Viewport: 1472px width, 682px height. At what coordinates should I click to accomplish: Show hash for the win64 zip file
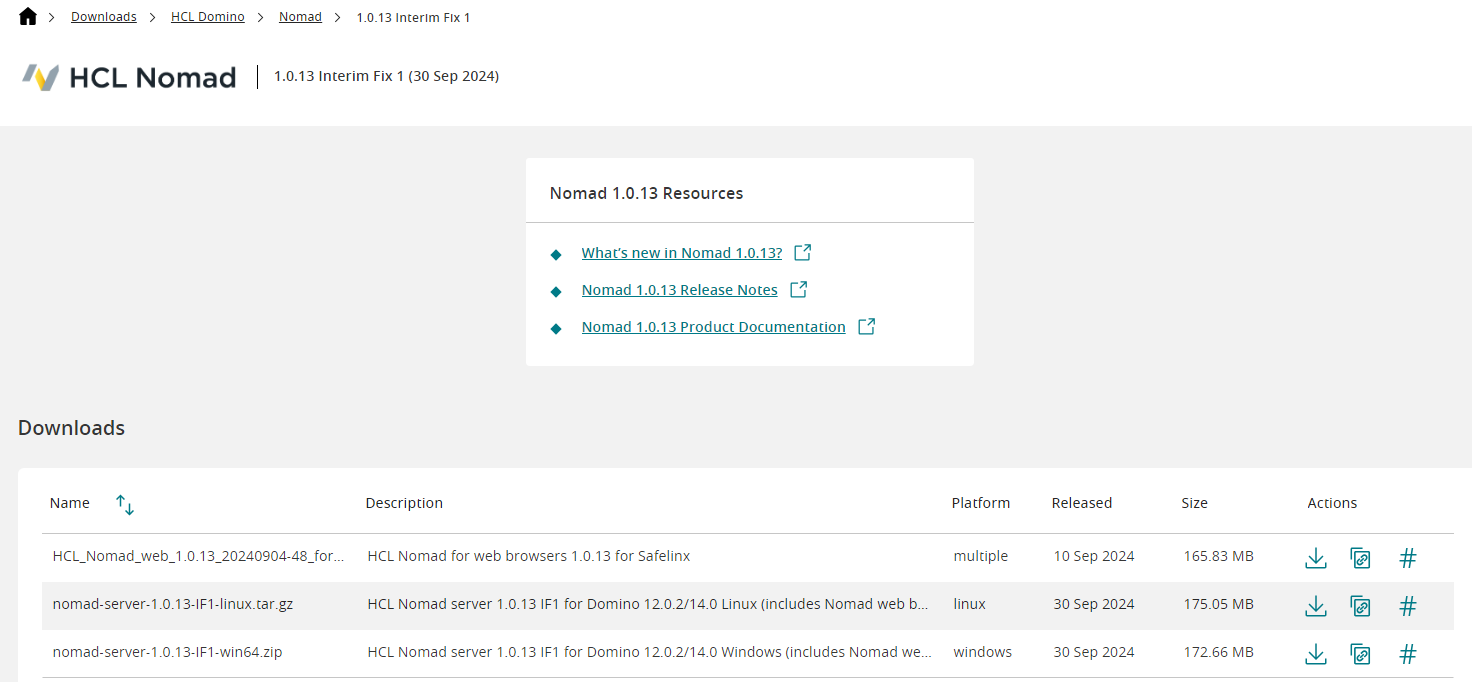point(1407,655)
